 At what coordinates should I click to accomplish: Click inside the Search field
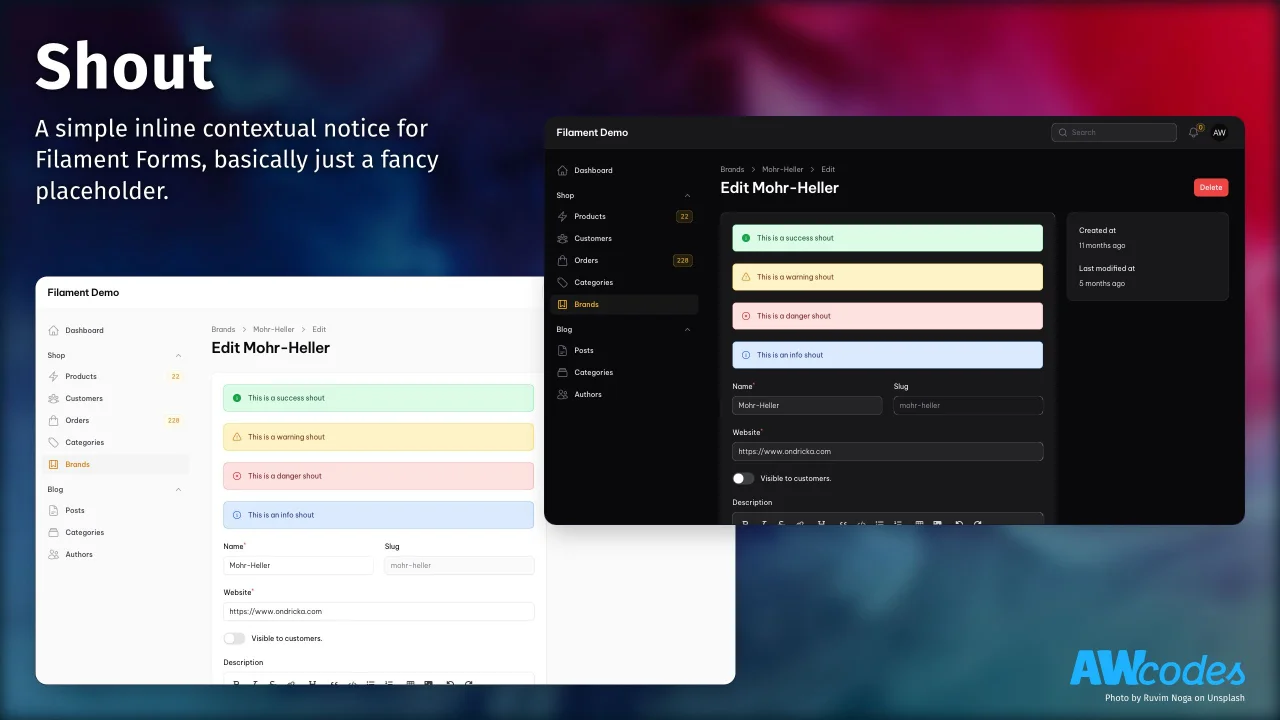(1113, 131)
